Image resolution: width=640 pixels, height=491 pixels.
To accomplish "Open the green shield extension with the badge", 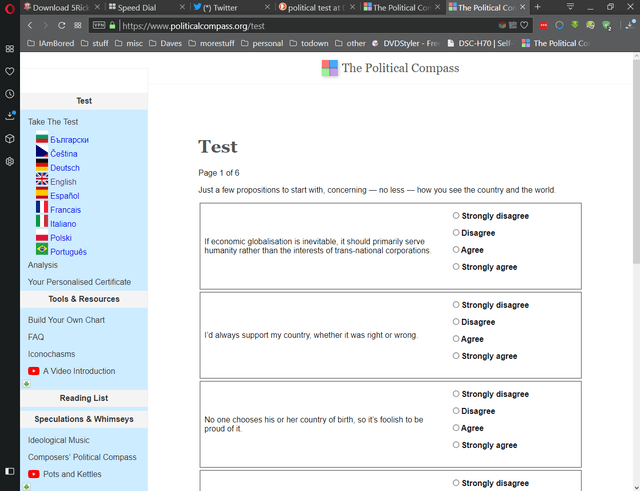I will (606, 26).
